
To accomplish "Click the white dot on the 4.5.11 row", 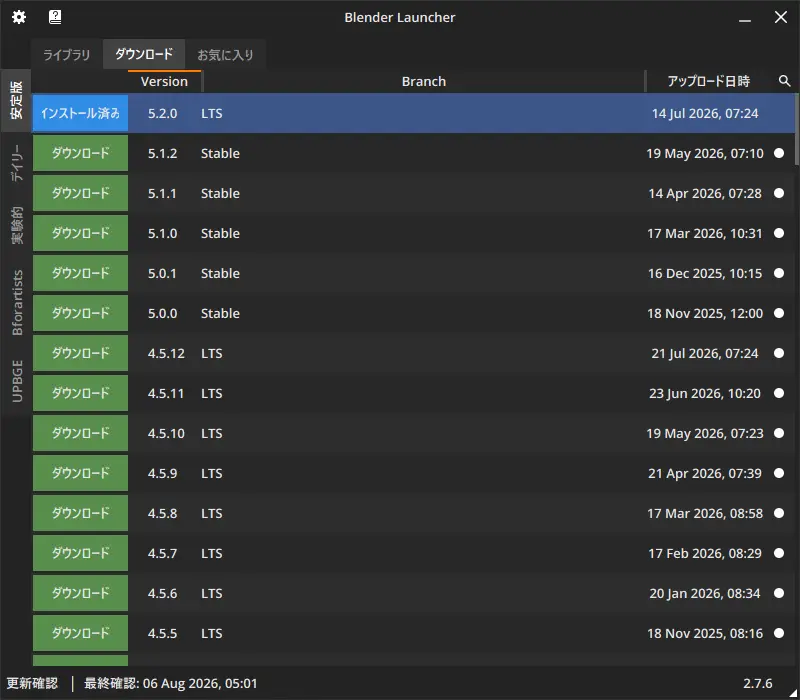I will click(x=779, y=393).
